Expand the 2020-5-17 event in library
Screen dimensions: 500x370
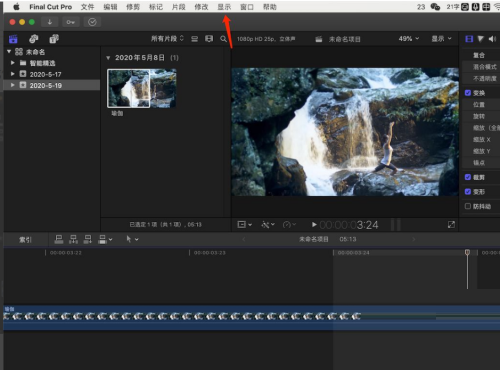pos(12,74)
